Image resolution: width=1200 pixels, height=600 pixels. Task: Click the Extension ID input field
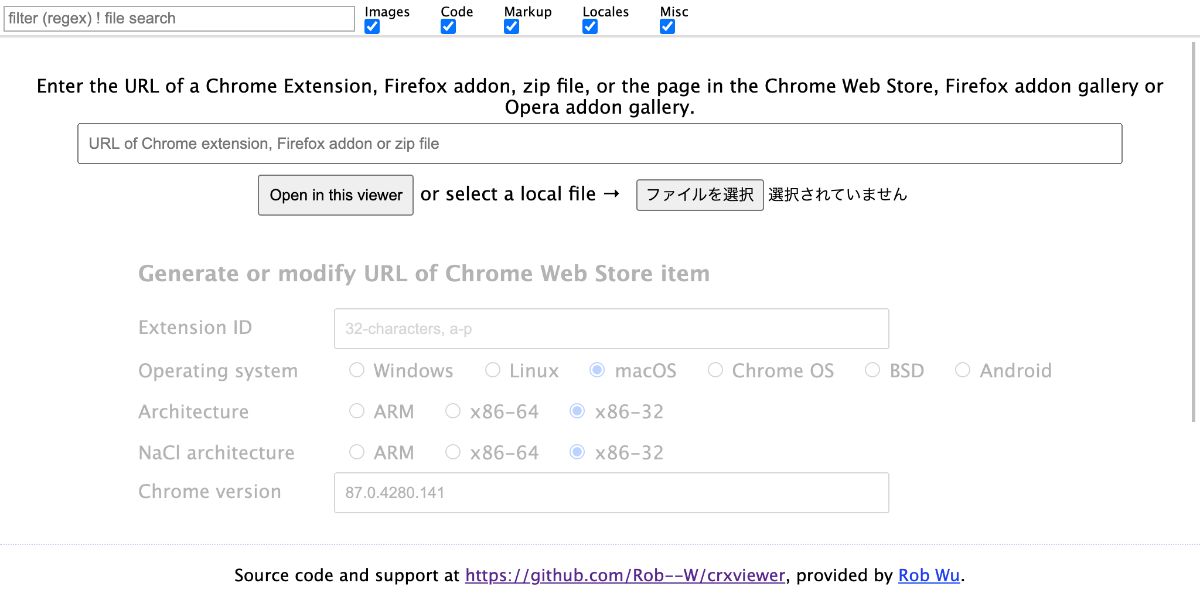(611, 328)
